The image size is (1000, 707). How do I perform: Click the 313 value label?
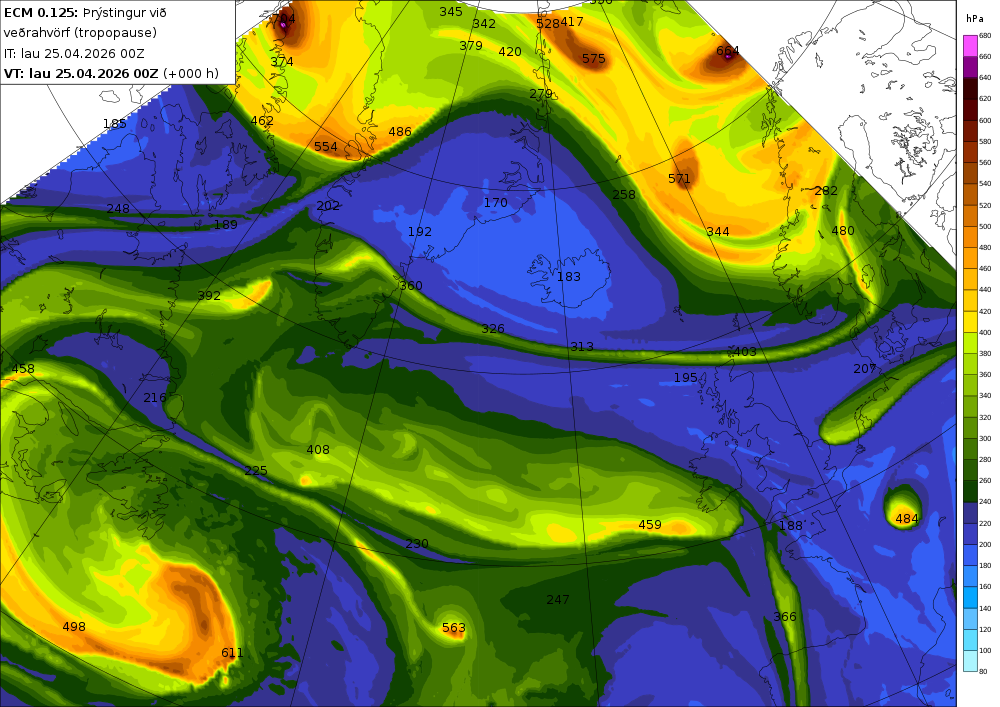[582, 347]
